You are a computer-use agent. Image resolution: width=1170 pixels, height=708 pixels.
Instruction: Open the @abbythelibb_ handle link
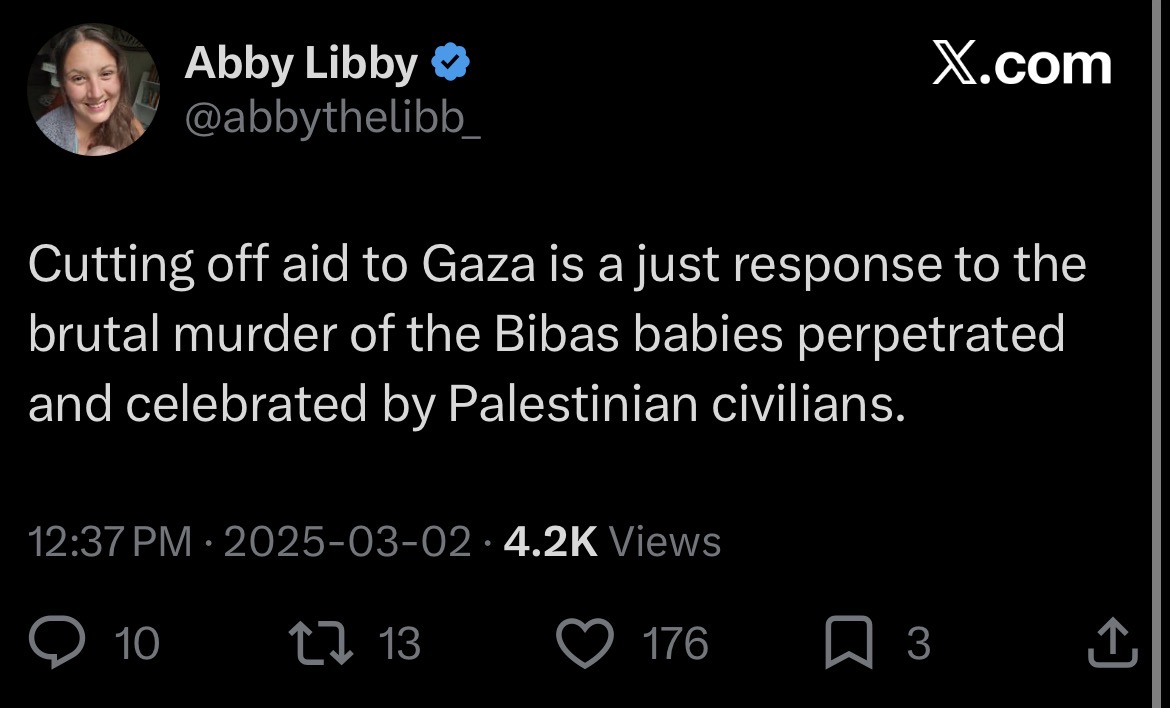pos(332,118)
